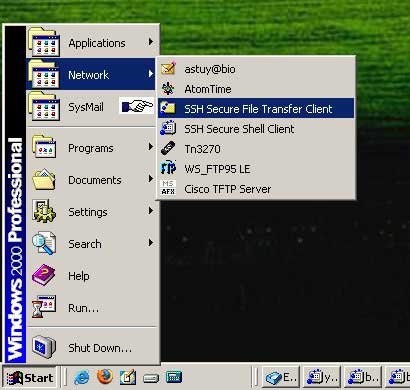
Task: Click the SysMail folder icon
Action: (44, 106)
